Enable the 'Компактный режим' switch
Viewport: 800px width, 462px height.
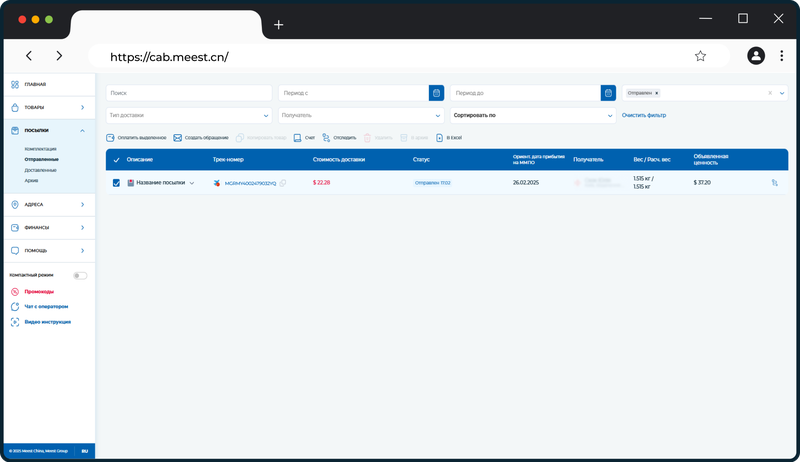point(80,275)
